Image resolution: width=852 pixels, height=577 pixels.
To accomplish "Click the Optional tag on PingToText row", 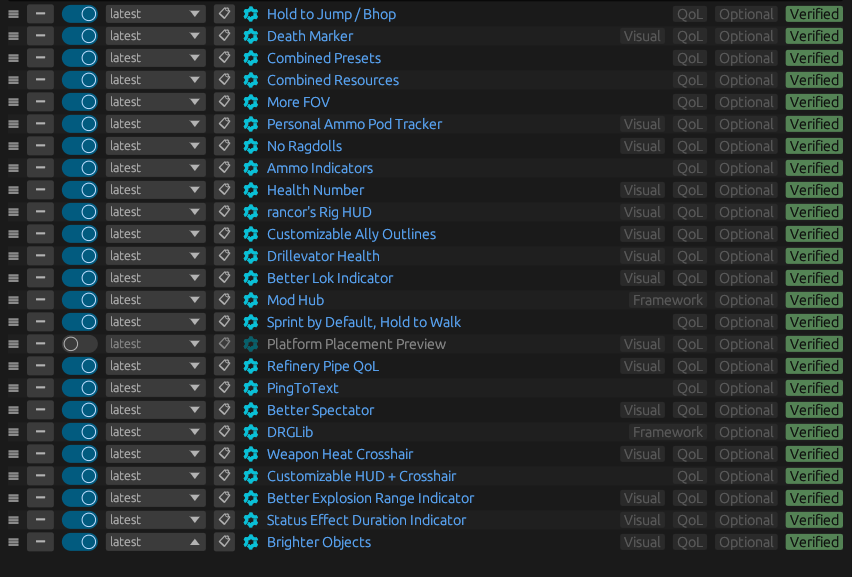I will point(746,388).
